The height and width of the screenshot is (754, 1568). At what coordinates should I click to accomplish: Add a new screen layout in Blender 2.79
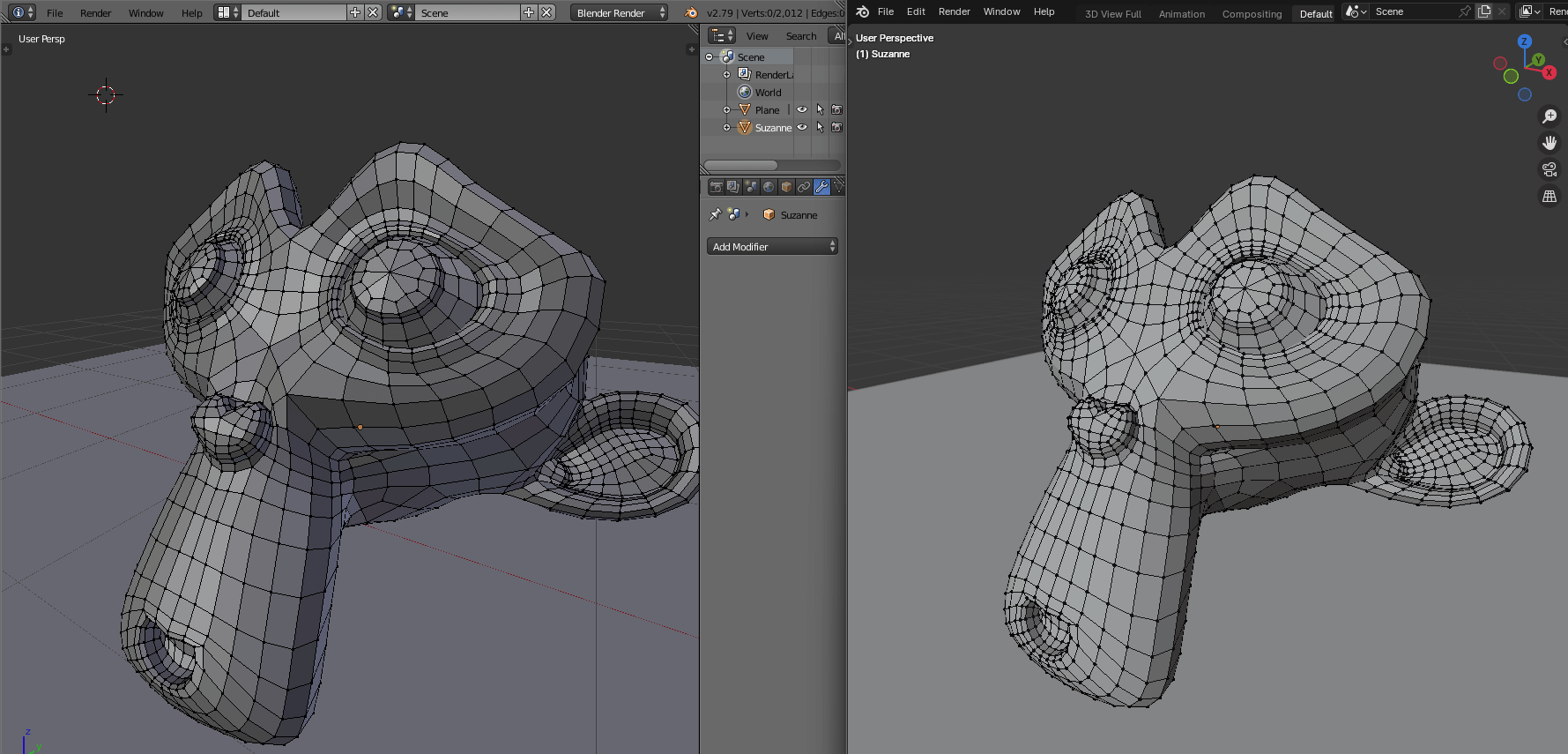[355, 12]
